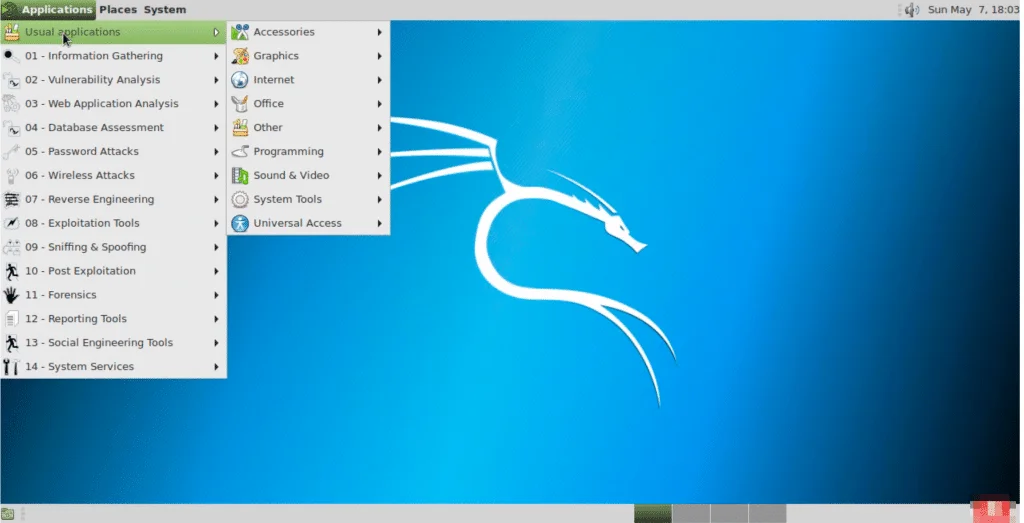The image size is (1024, 523).
Task: Click the Web Application Analysis icon
Action: [x=11, y=104]
